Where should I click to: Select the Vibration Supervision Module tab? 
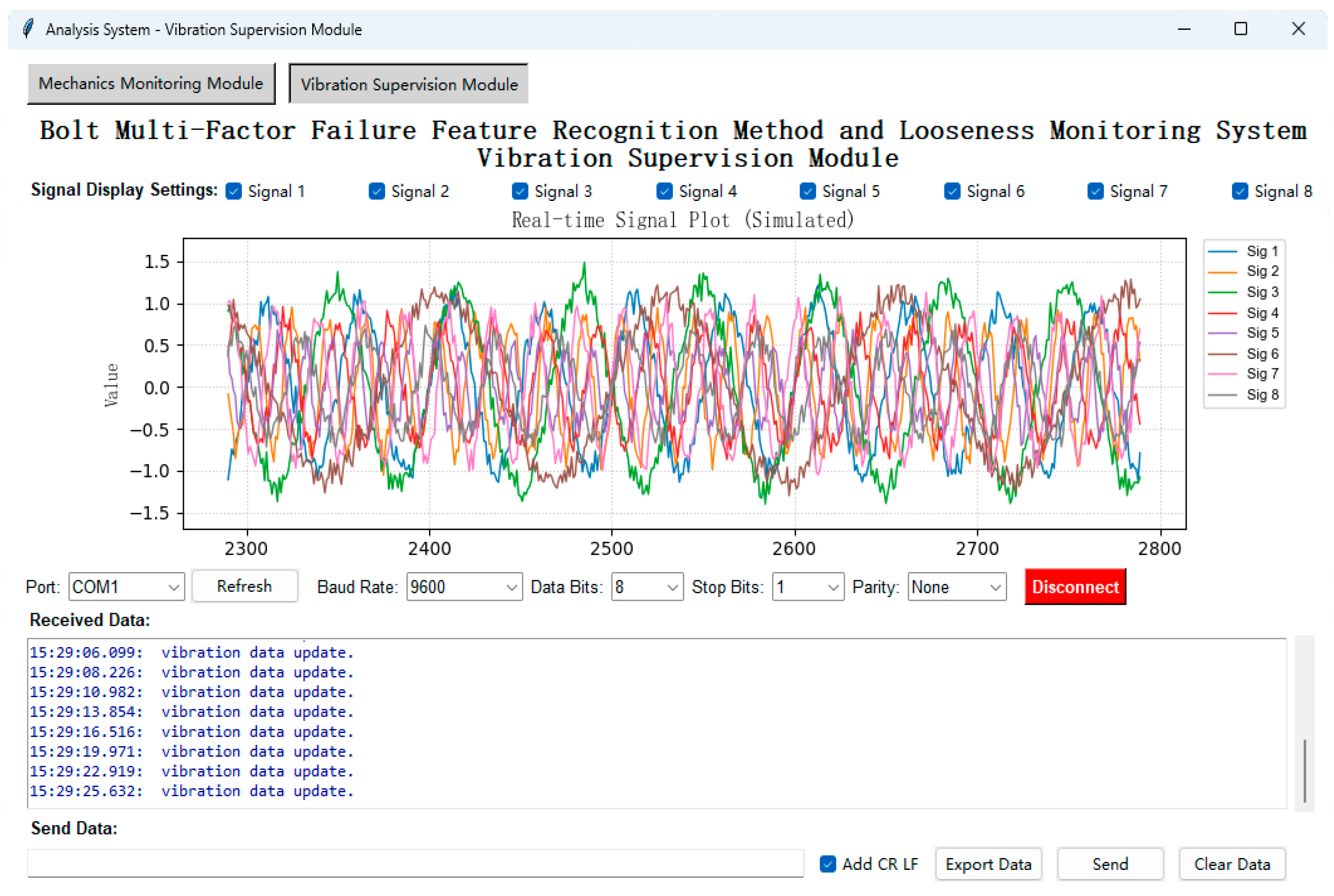tap(409, 84)
